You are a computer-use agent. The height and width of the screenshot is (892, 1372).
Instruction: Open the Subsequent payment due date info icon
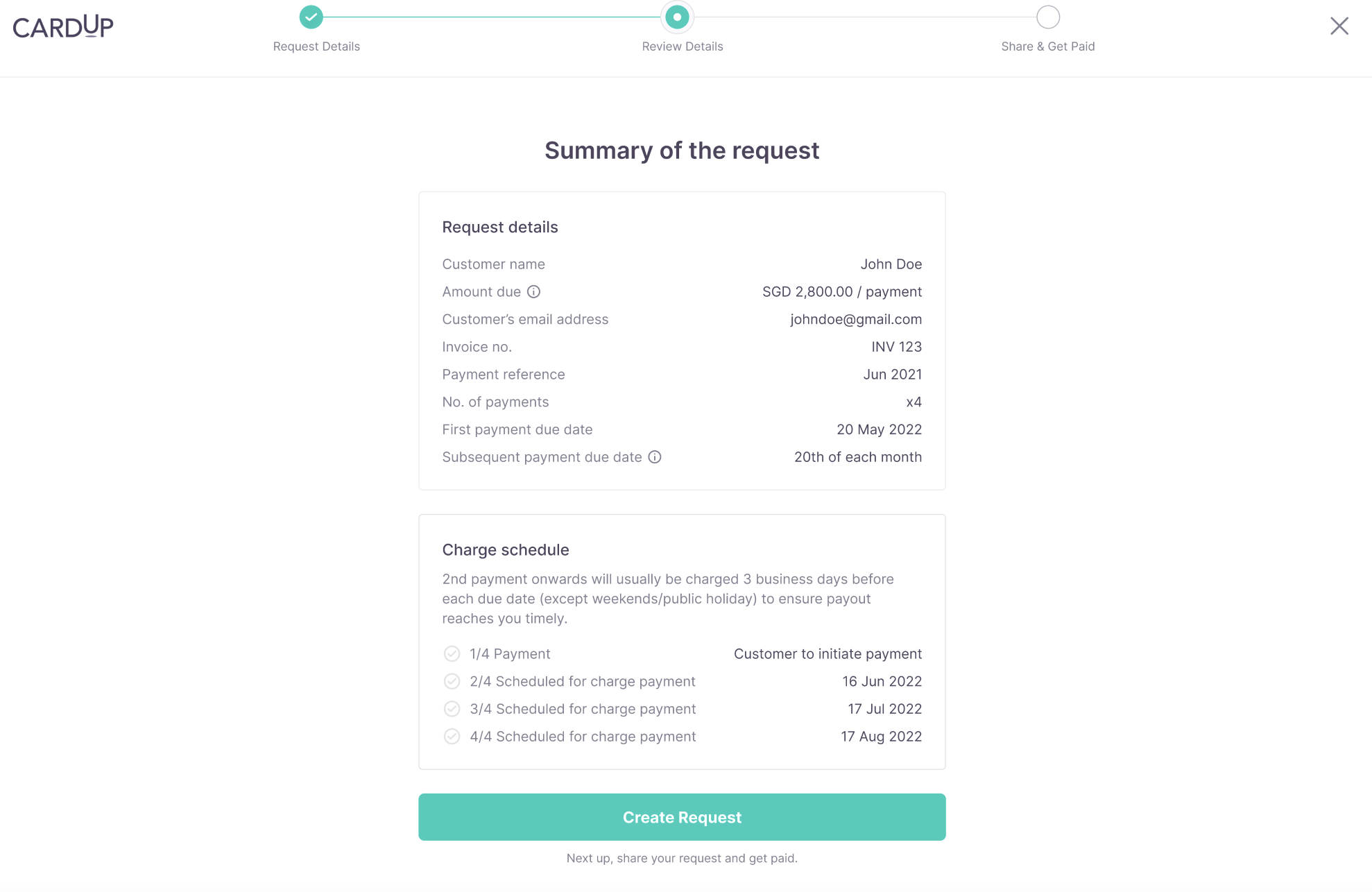(655, 457)
